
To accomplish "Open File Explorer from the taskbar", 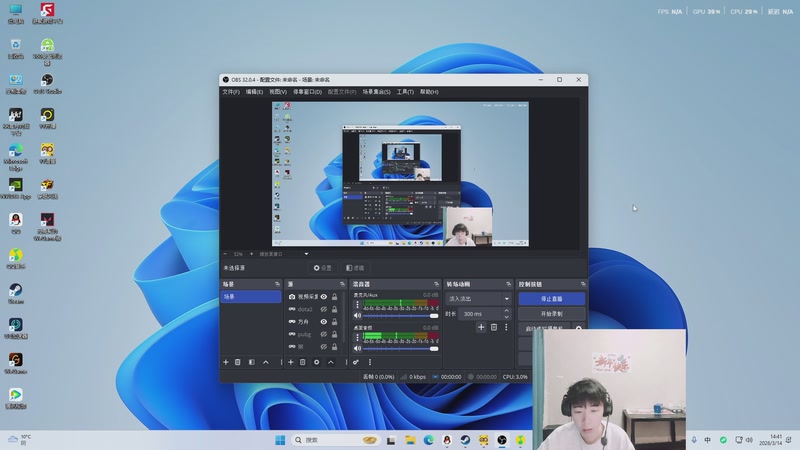I will 410,440.
